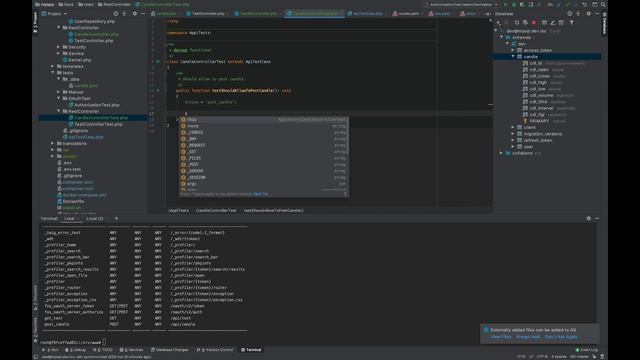Open AuthorisationTest.php in project tree
Viewport: 640px width, 360px height.
(x=97, y=105)
